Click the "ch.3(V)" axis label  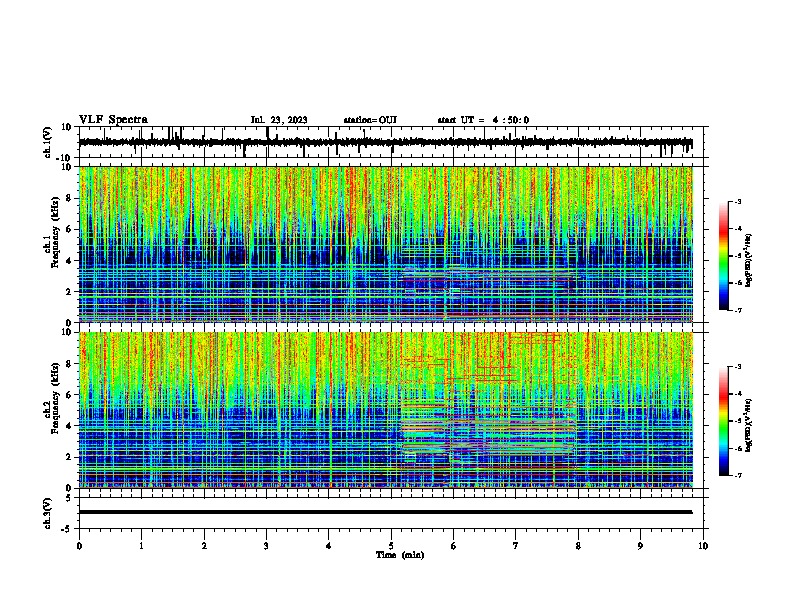click(48, 513)
